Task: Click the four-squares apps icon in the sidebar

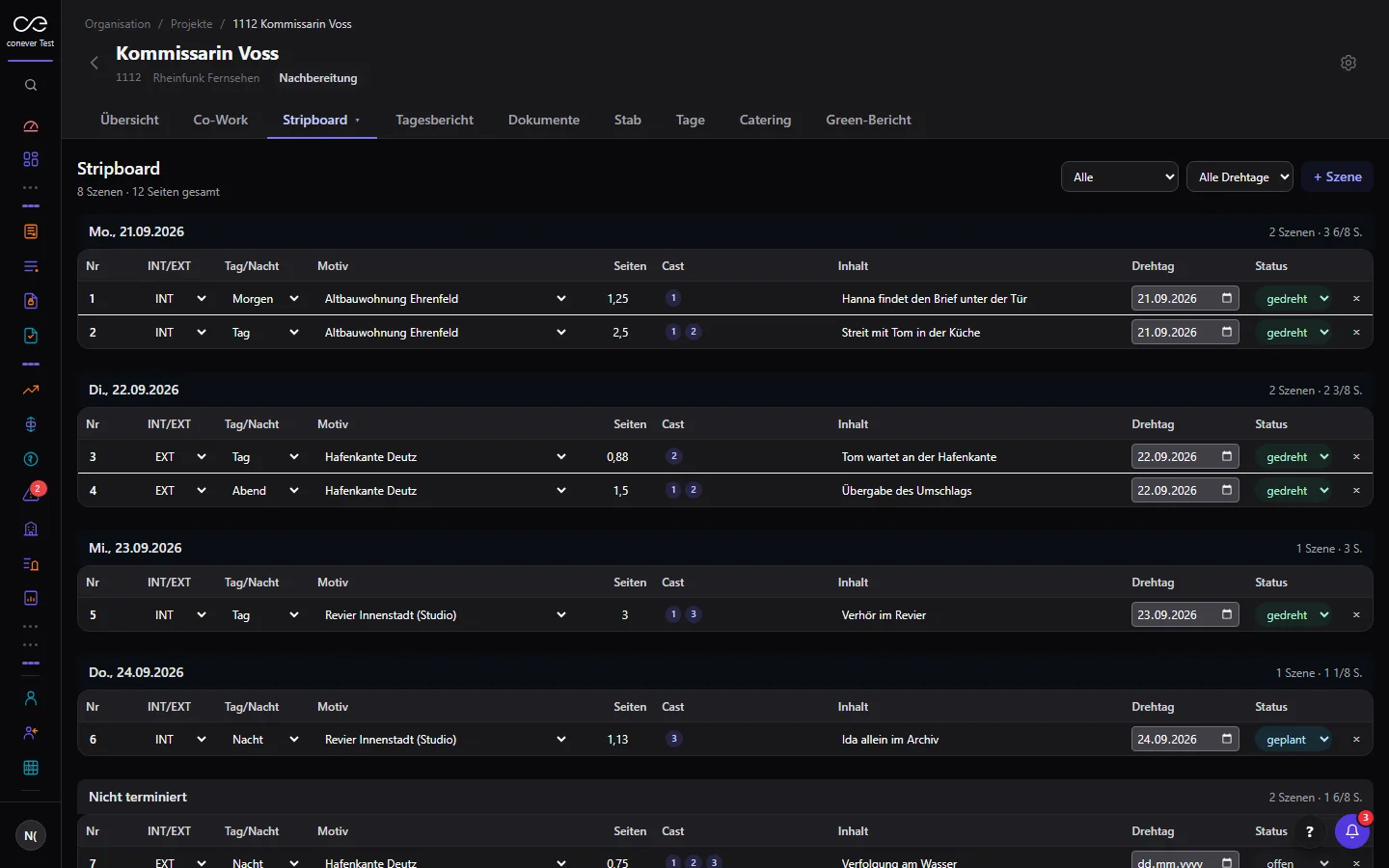Action: click(31, 159)
